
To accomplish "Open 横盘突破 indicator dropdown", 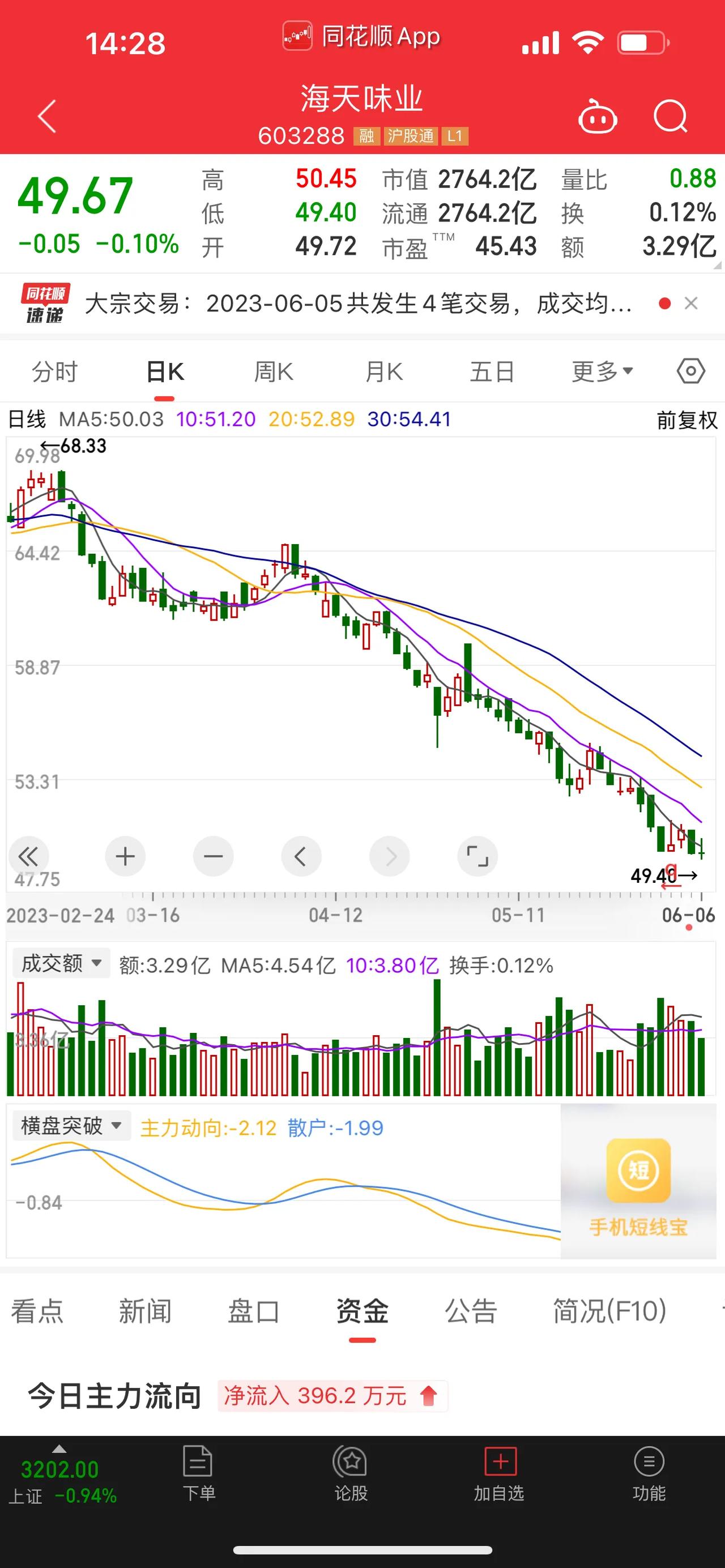I will click(71, 1126).
